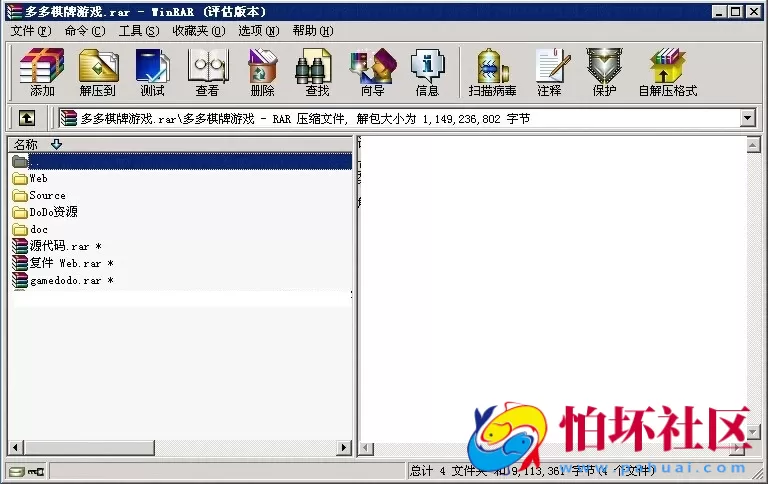This screenshot has width=768, height=484.
Task: Launch the 向导 (Wizard) icon
Action: tap(372, 71)
